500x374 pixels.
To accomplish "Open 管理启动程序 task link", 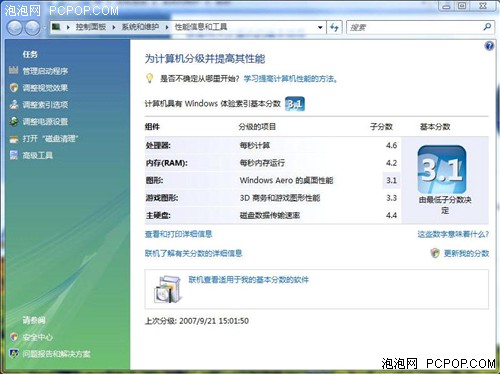I will point(45,71).
